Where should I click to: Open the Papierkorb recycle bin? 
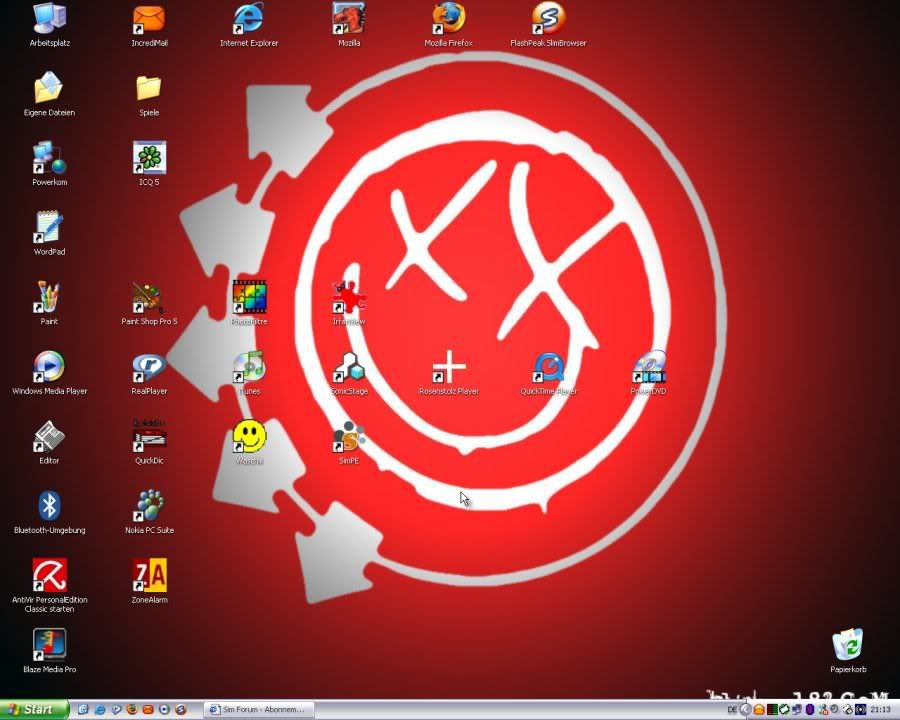coord(847,645)
